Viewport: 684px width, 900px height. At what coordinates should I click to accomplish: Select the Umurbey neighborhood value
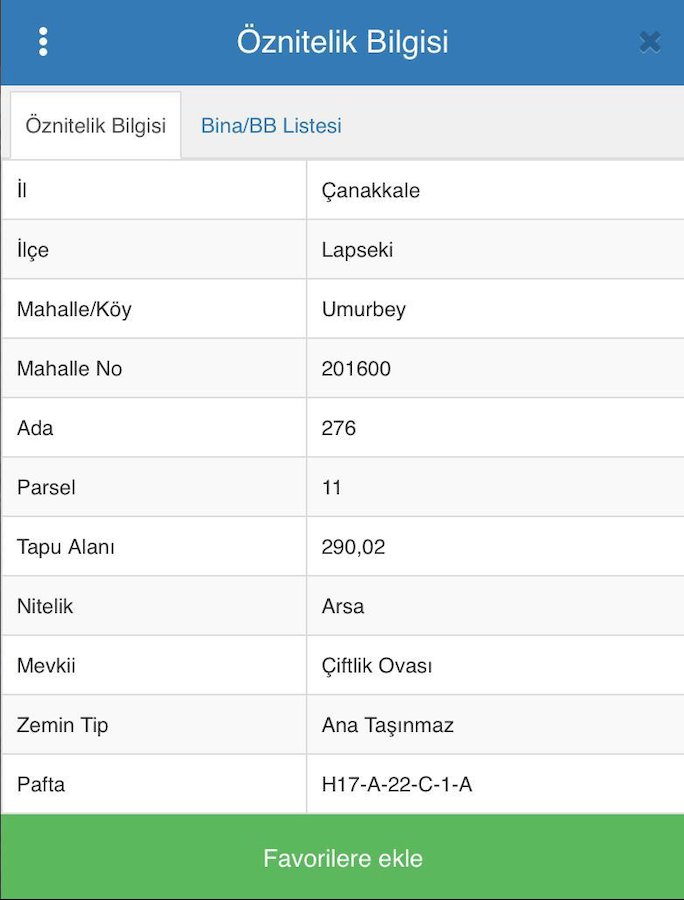point(364,309)
